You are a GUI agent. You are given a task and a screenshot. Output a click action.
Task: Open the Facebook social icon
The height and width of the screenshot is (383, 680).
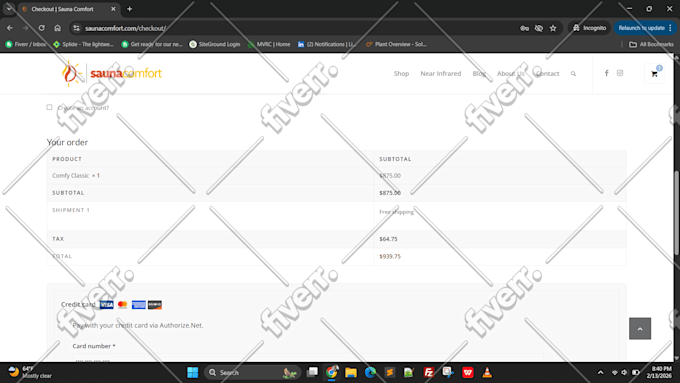[607, 73]
